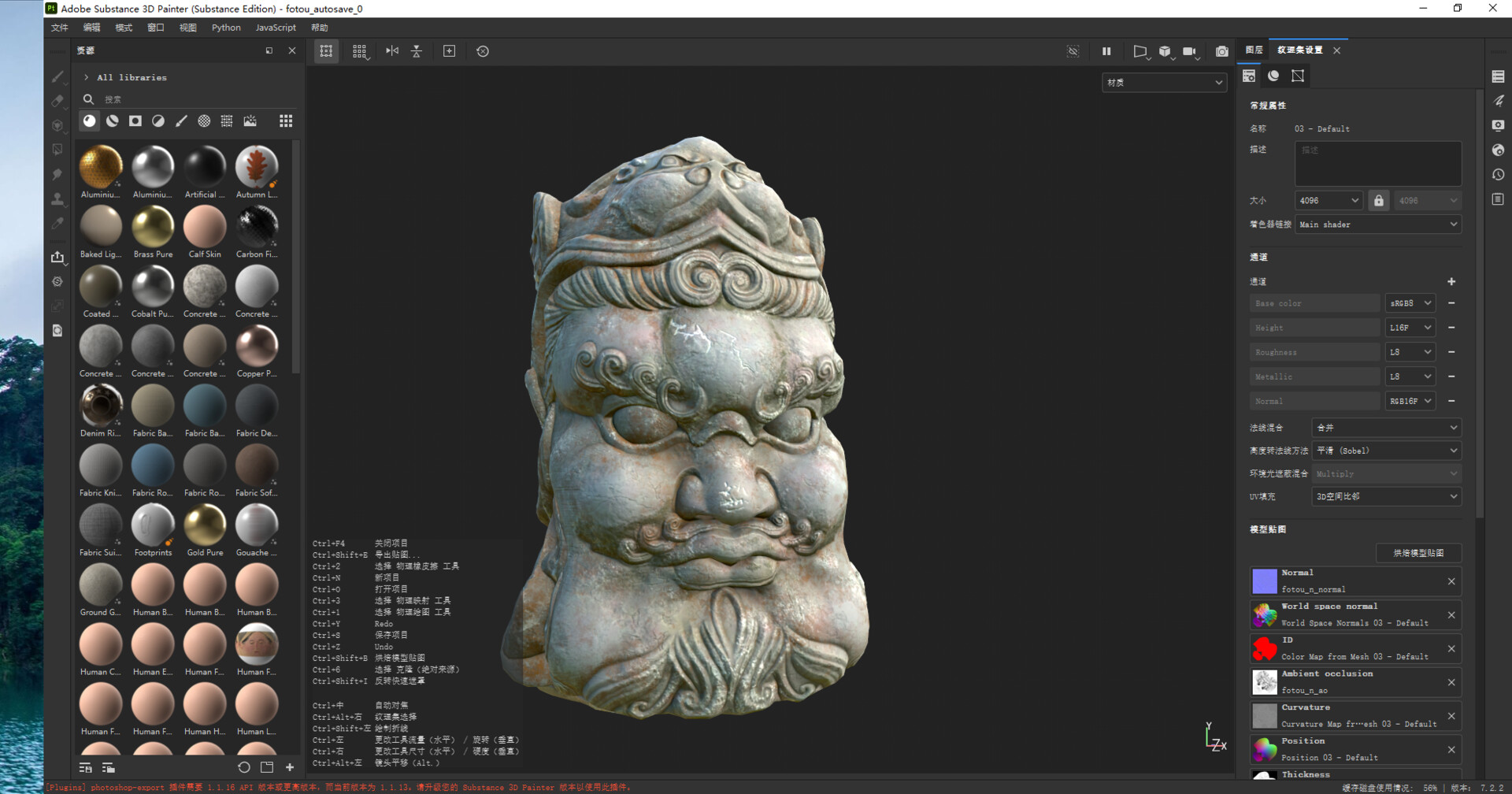Add a new channel with plus button

[x=1451, y=281]
